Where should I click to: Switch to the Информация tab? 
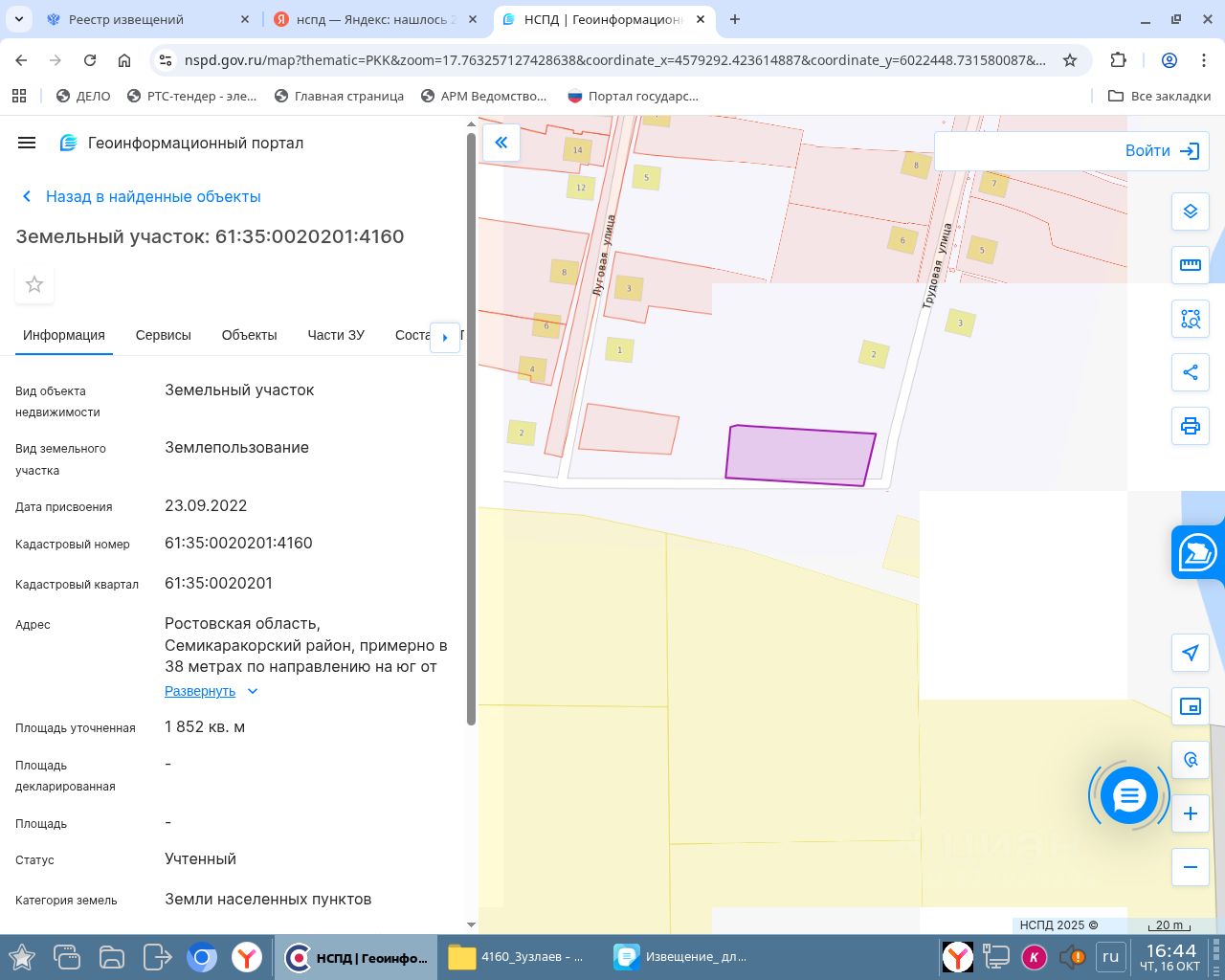point(64,335)
